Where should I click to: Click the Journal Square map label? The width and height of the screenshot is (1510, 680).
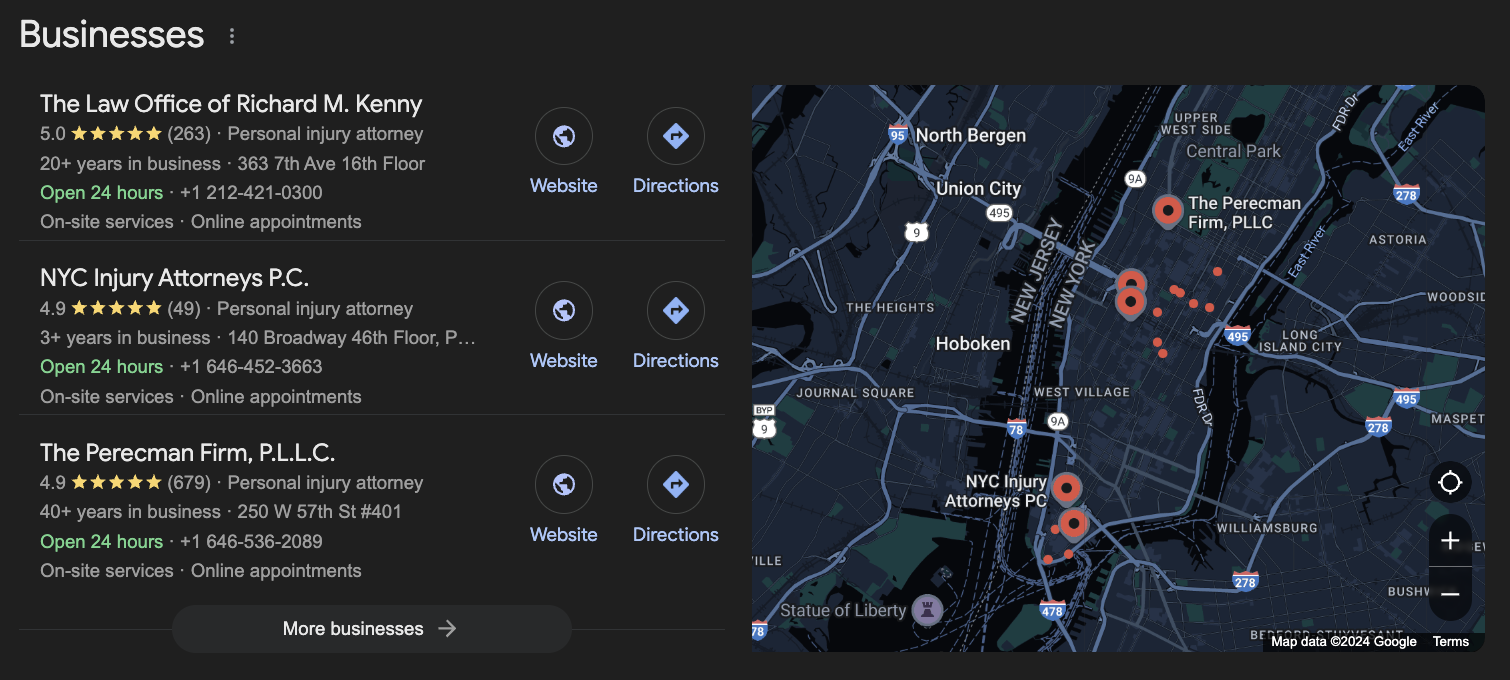[x=855, y=393]
